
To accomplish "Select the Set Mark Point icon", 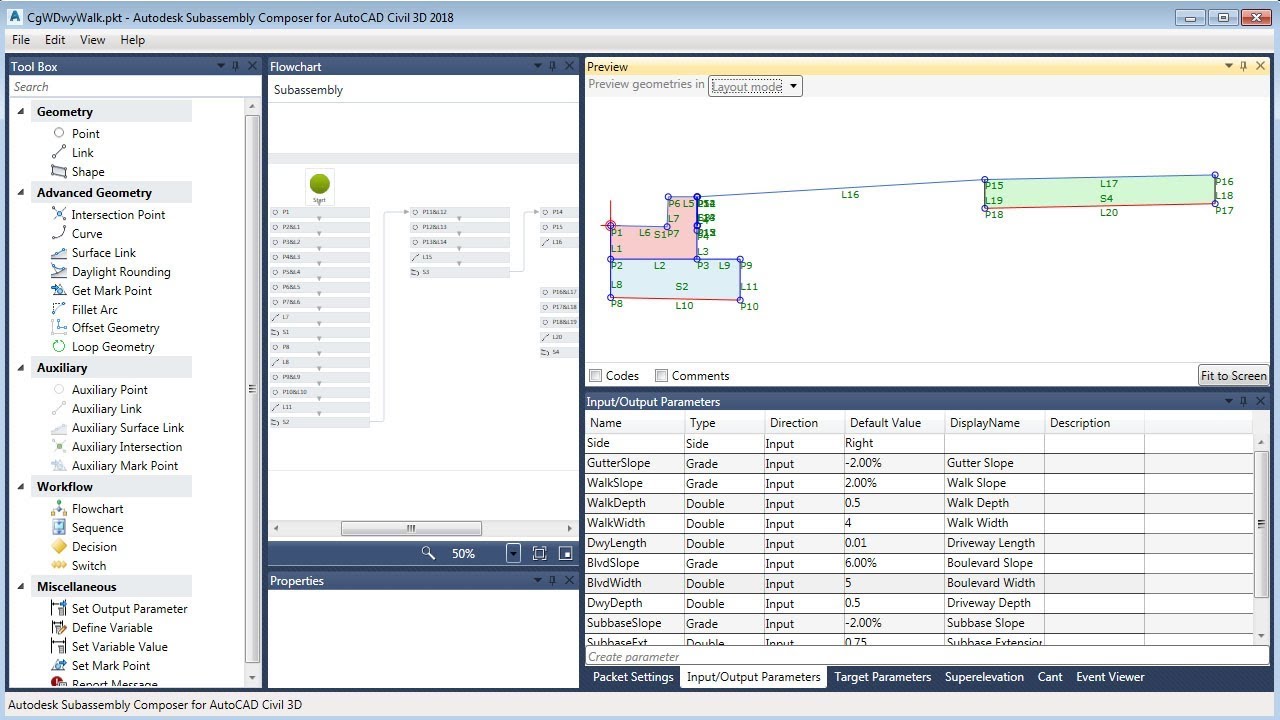I will [x=59, y=665].
